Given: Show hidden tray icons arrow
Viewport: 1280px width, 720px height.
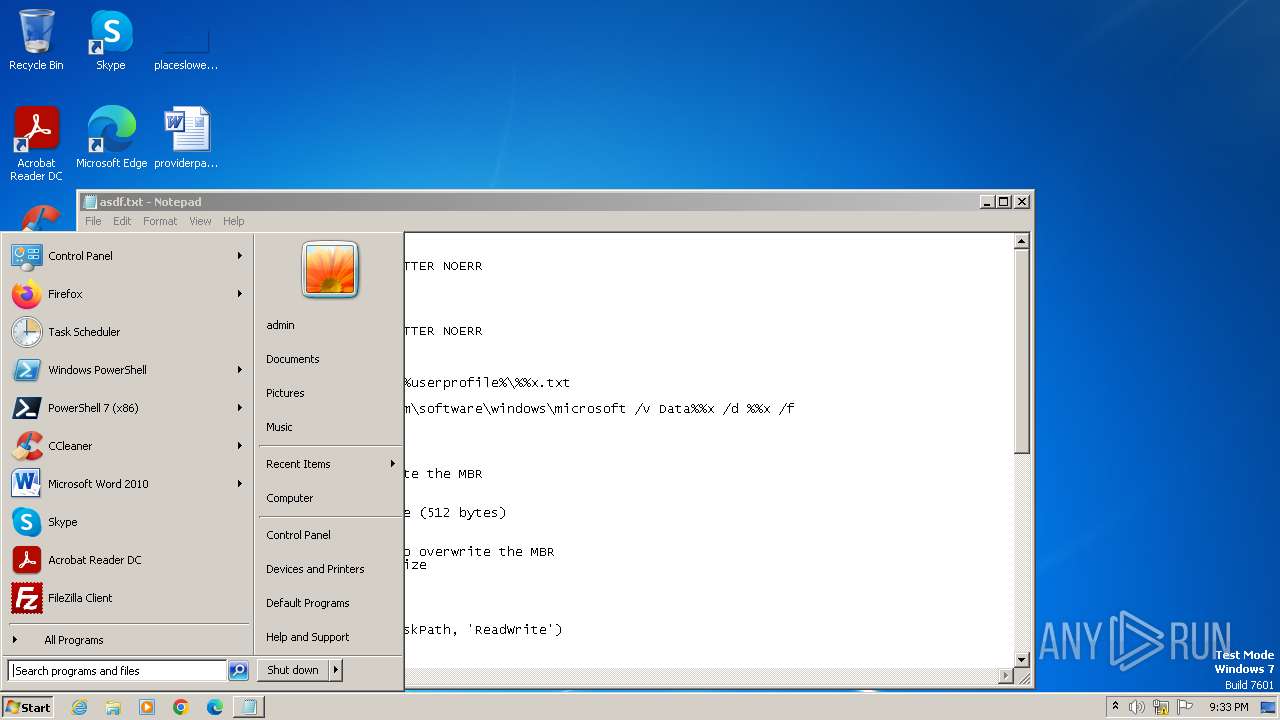Looking at the screenshot, I should pyautogui.click(x=1115, y=706).
